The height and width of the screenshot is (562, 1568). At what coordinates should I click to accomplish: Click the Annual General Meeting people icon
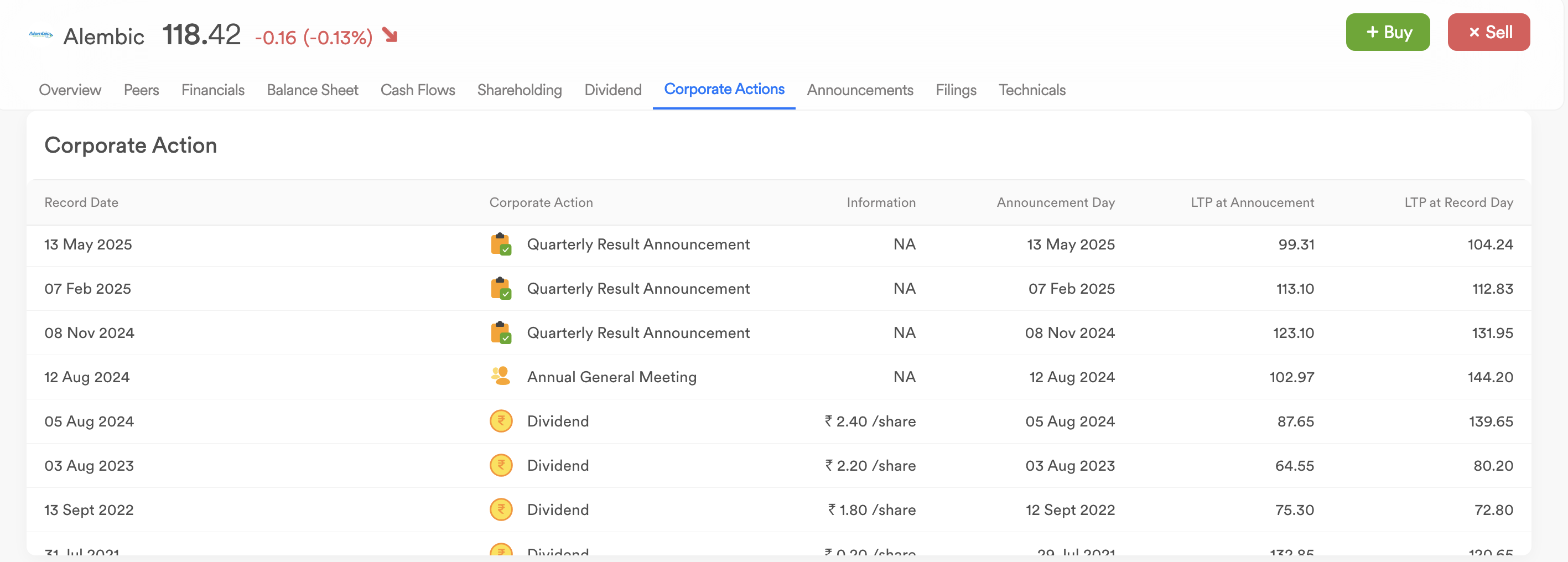click(501, 377)
